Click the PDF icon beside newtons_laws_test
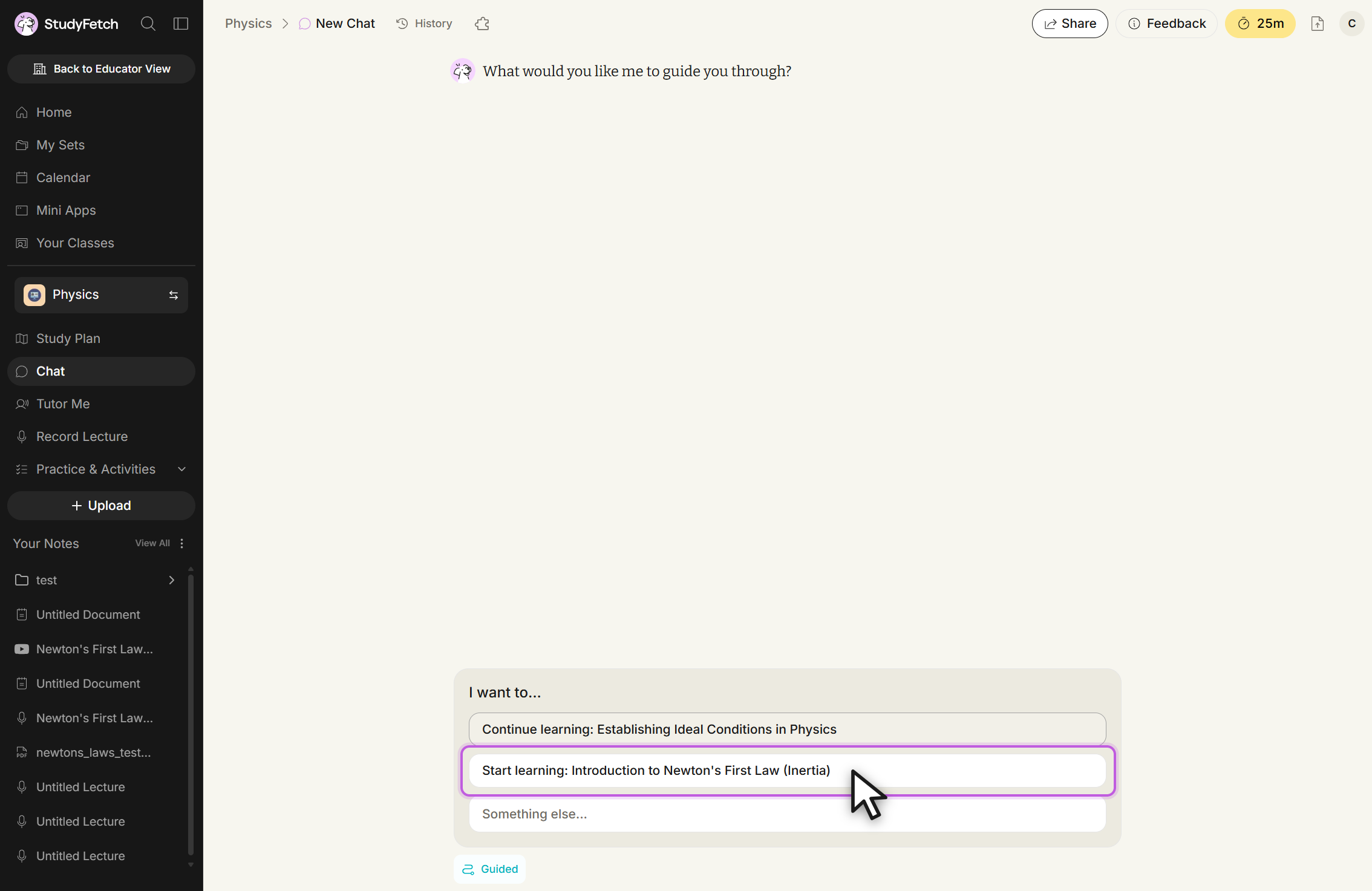 pos(22,752)
